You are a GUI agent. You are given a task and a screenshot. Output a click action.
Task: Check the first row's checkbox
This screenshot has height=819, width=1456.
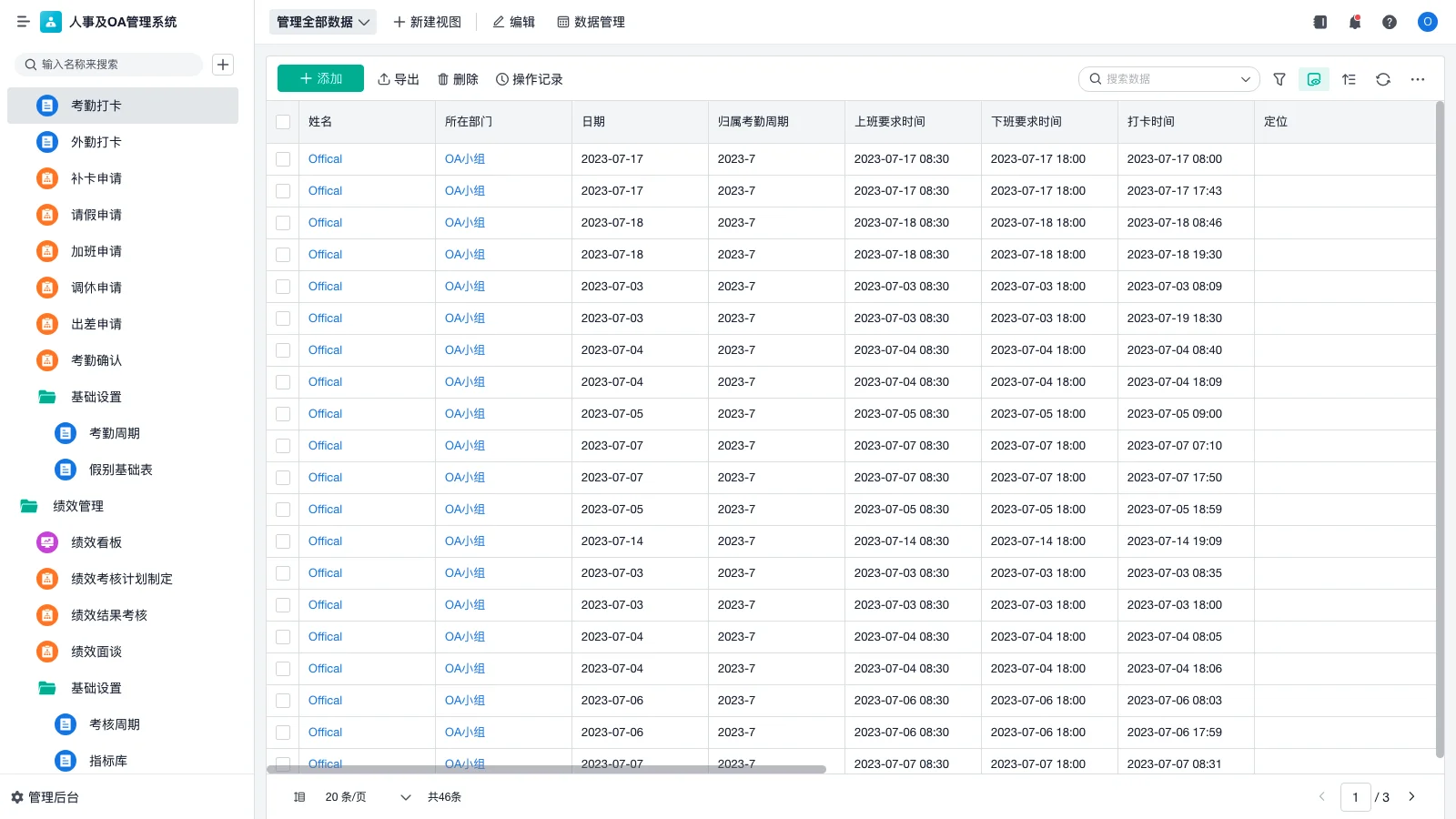[x=283, y=159]
